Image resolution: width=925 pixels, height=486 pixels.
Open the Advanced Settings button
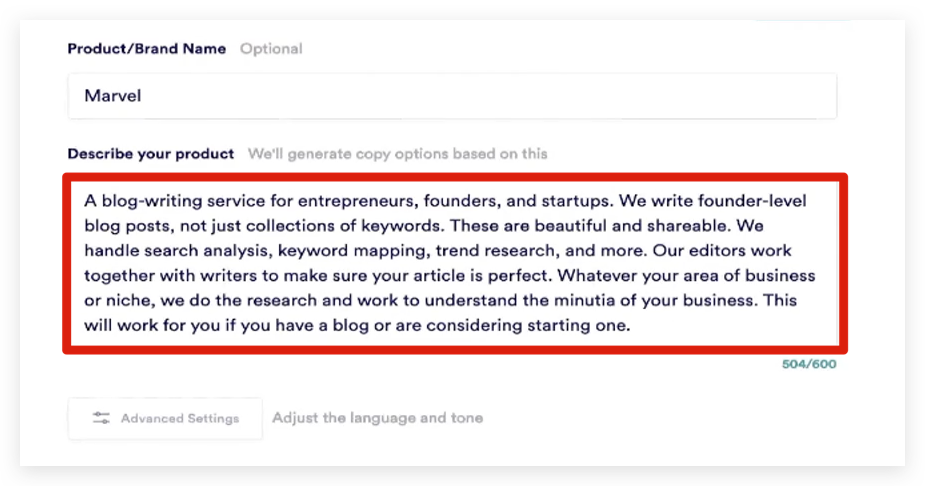165,418
